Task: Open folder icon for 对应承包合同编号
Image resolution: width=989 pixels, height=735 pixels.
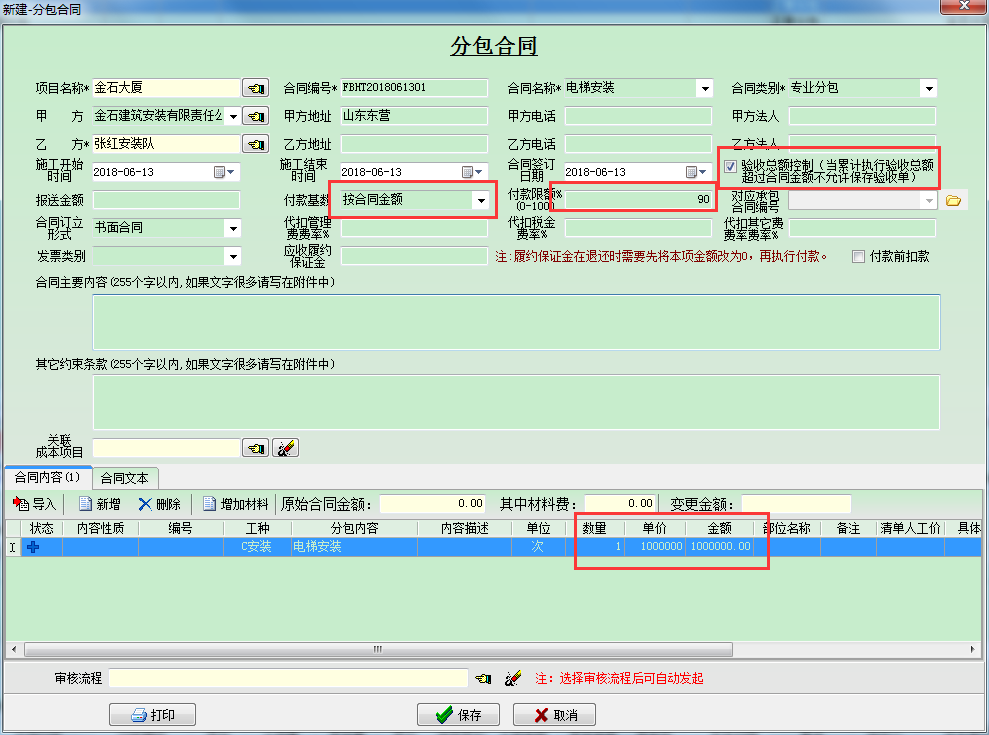Action: tap(953, 201)
